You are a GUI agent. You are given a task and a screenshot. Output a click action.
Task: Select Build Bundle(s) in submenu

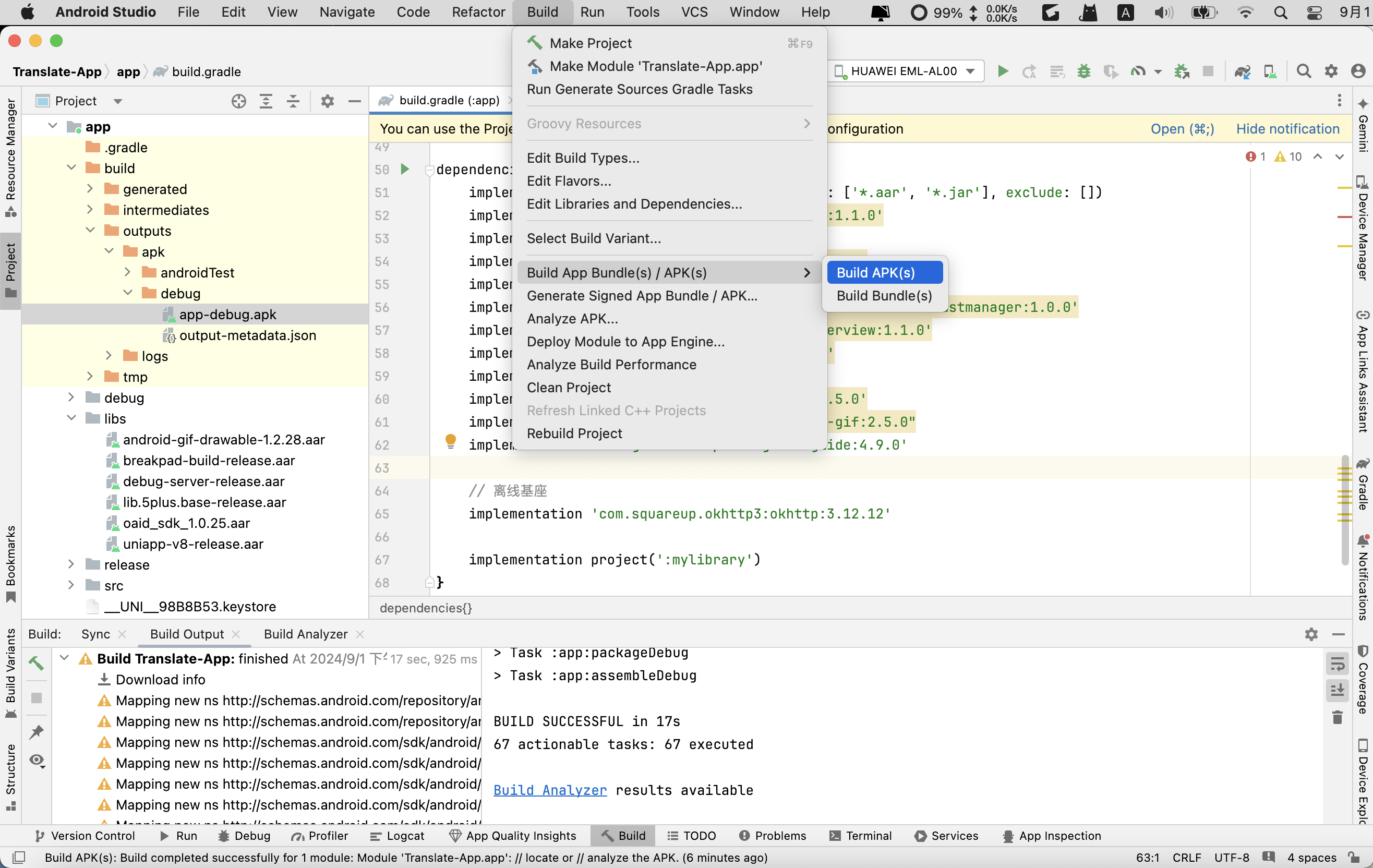[884, 295]
